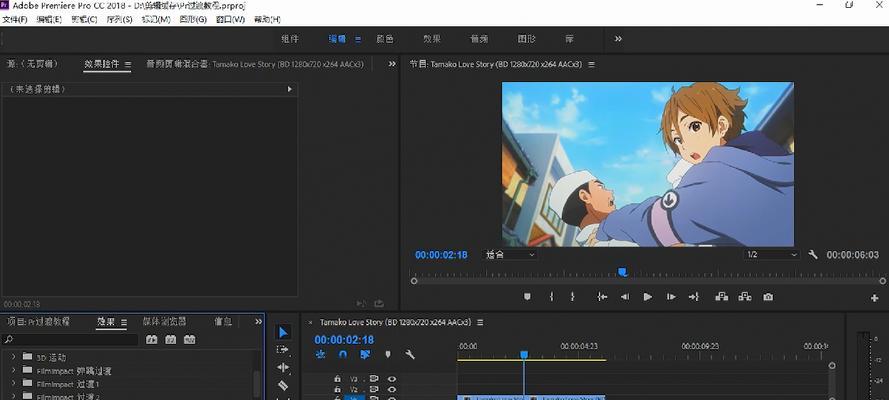
Task: Click the timeline playhead at 00:00:02:18
Action: (x=524, y=354)
